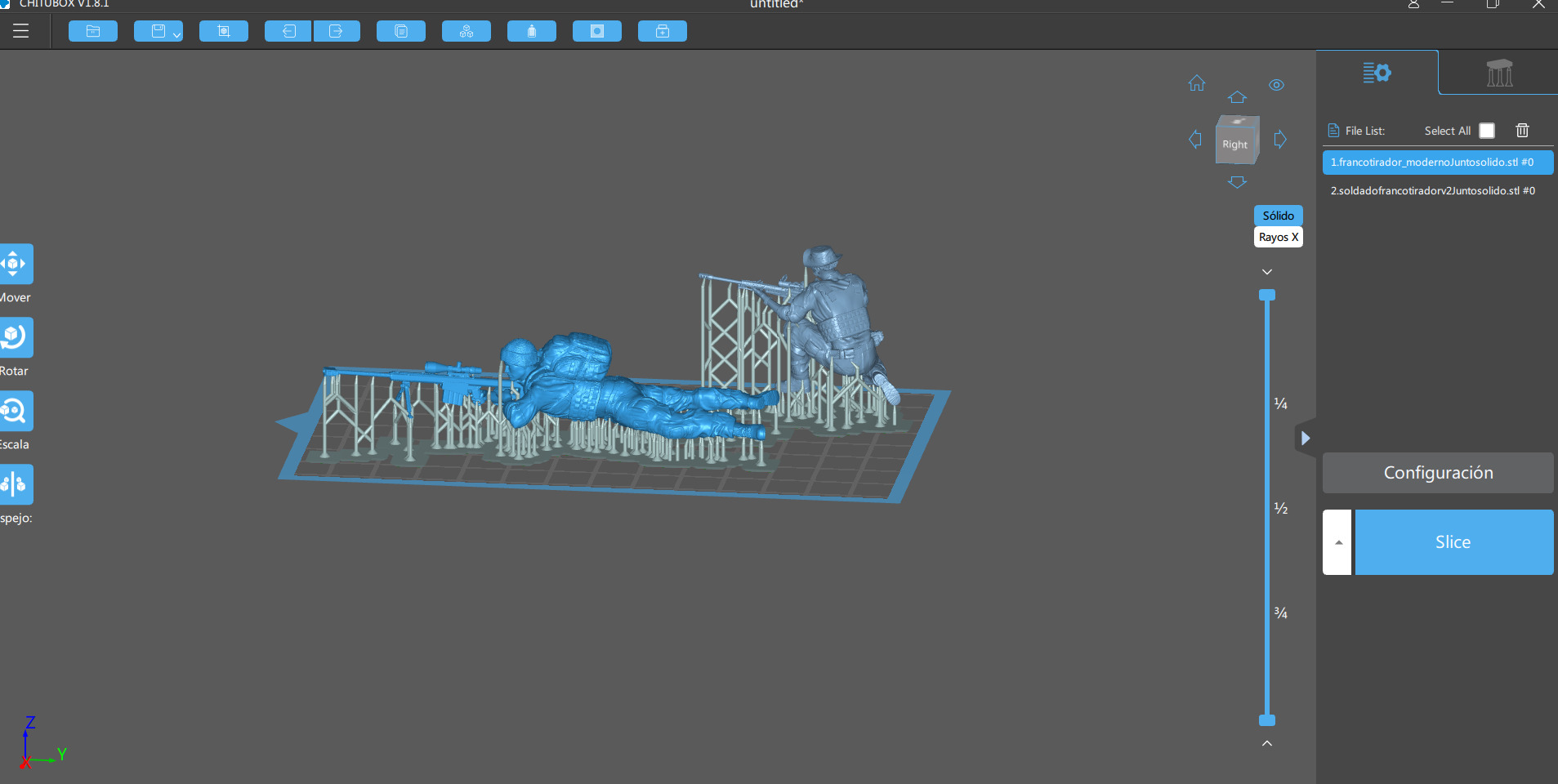The width and height of the screenshot is (1558, 784).
Task: Toggle the eye view visibility icon
Action: 1277,85
